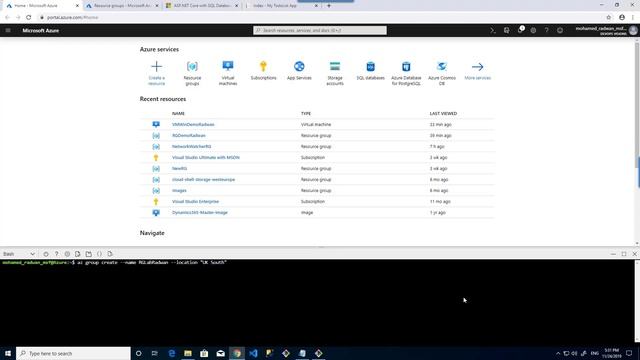Viewport: 640px width, 360px height.
Task: Open portal settings gear
Action: point(533,30)
